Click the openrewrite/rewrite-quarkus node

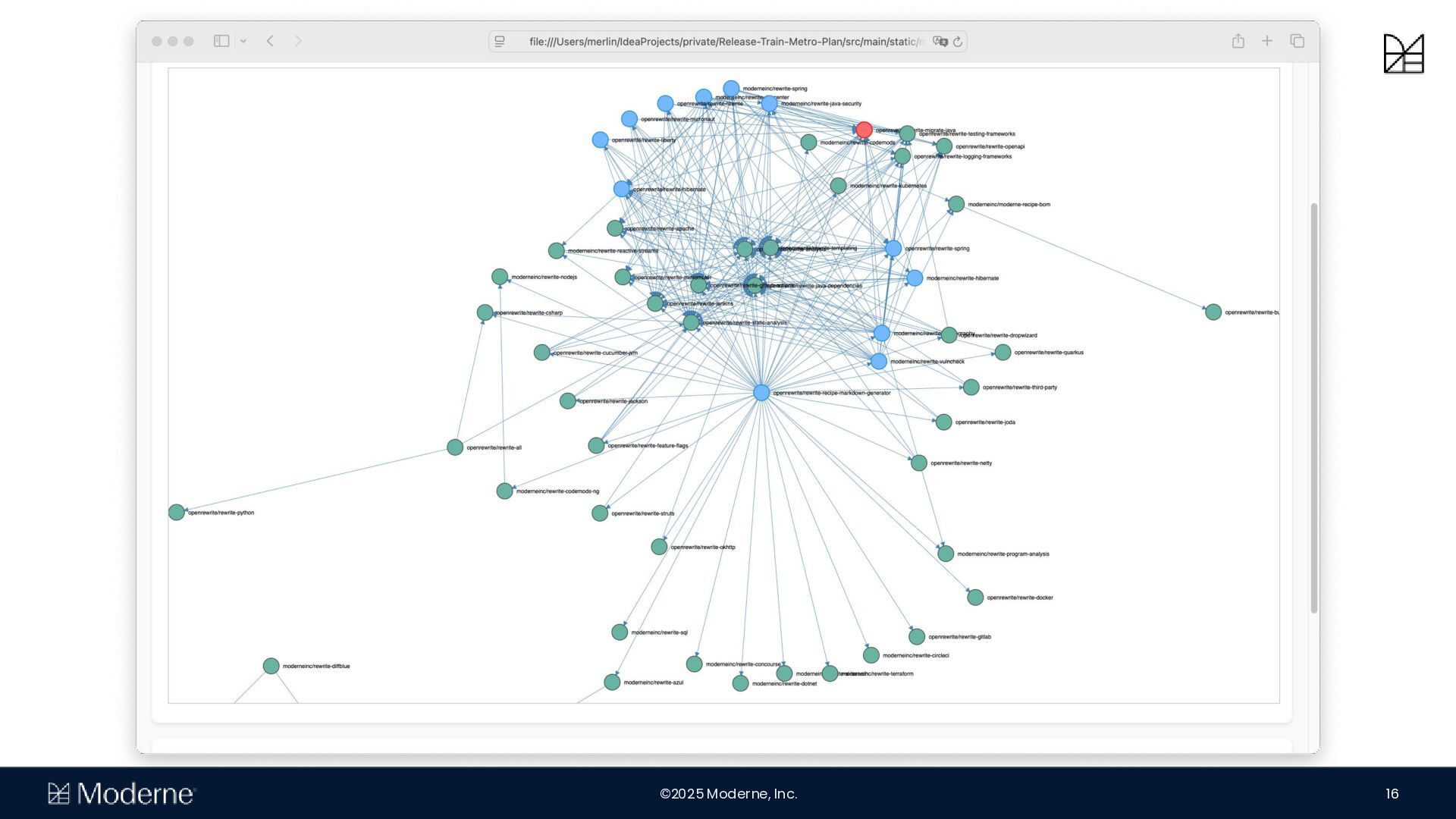pos(1003,352)
